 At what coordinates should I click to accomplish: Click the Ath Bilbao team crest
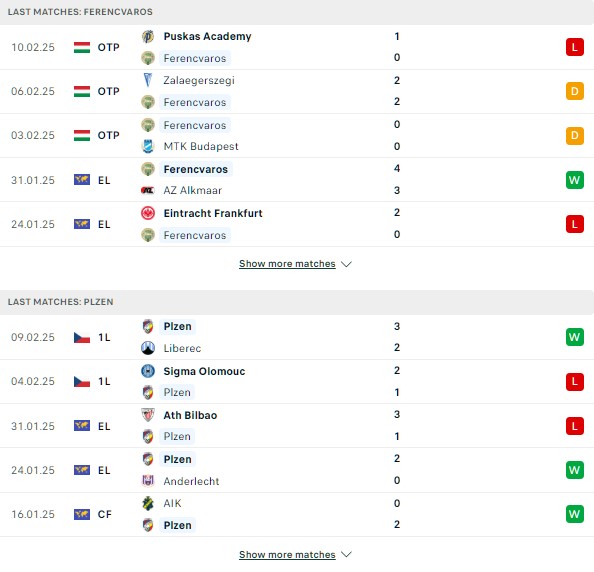(148, 415)
